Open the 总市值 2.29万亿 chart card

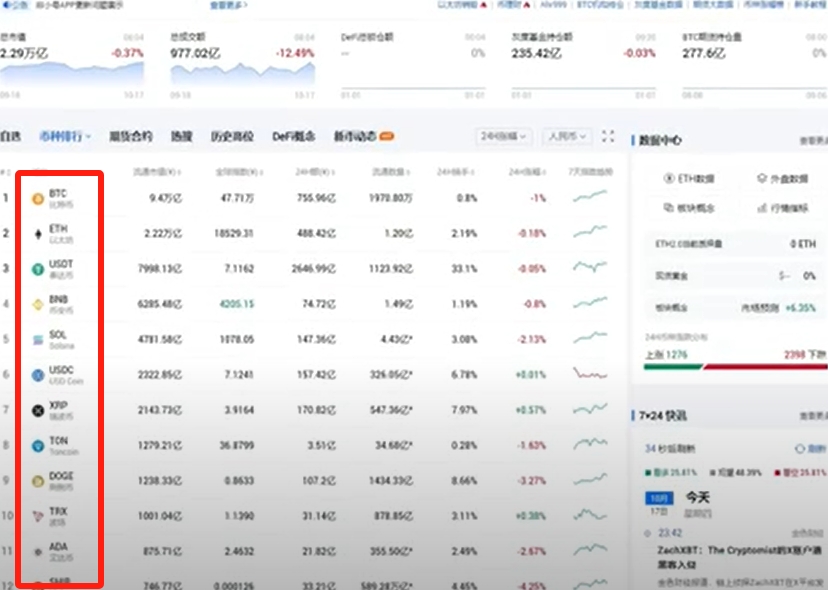coord(72,65)
